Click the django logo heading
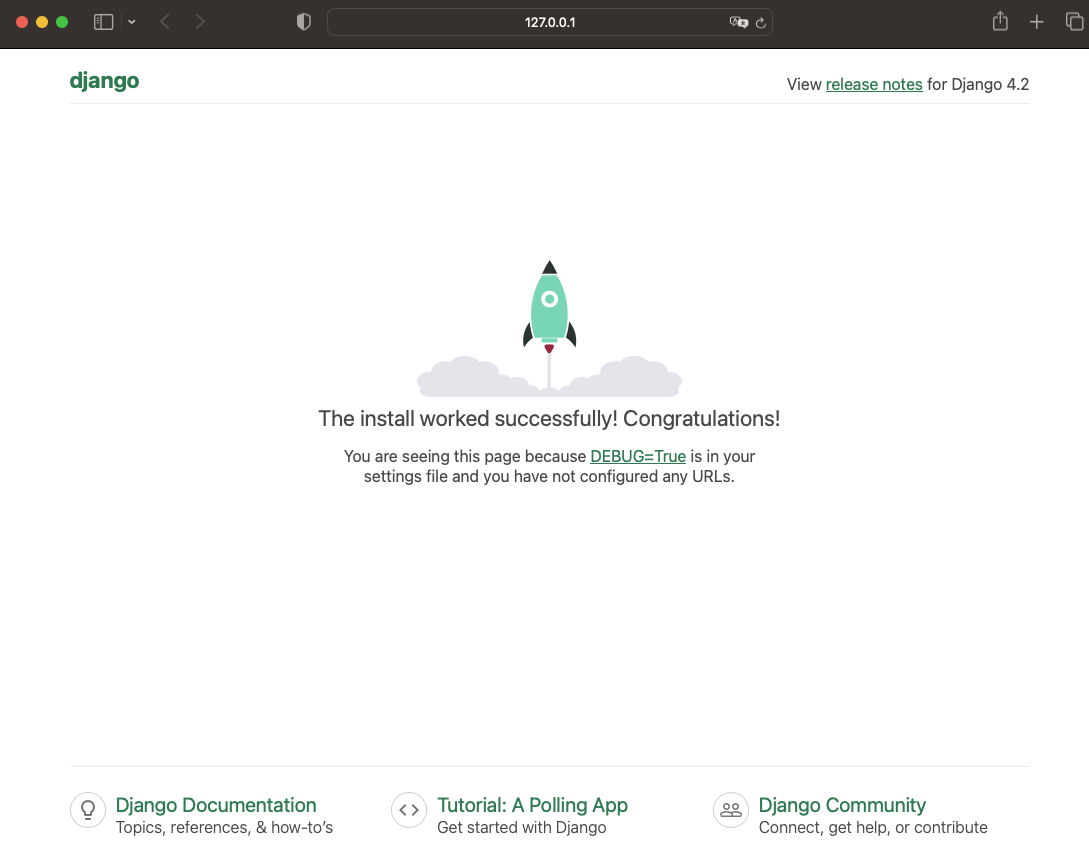1089x857 pixels. 104,81
